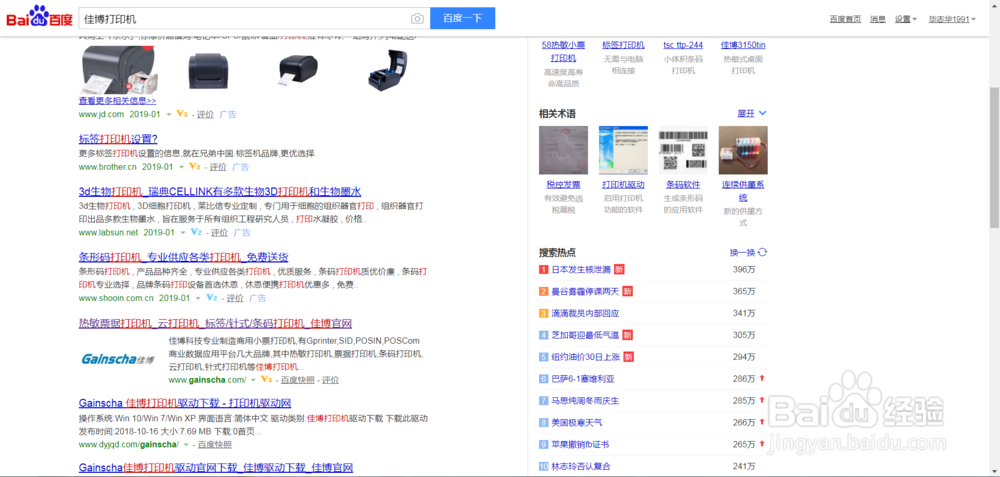
Task: Open 税控发票 text link
Action: click(563, 185)
